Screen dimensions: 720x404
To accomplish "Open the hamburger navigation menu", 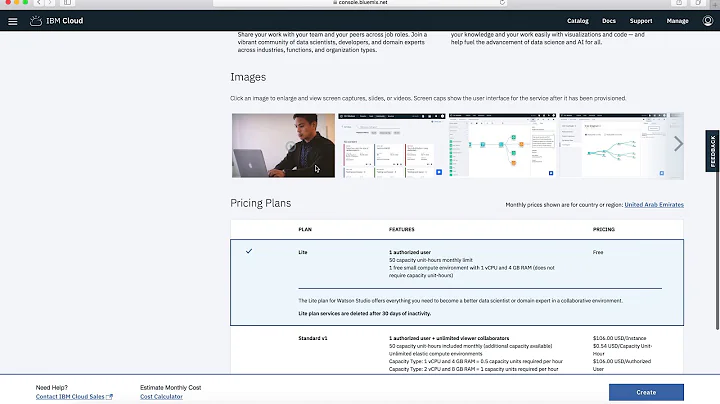I will pyautogui.click(x=13, y=21).
